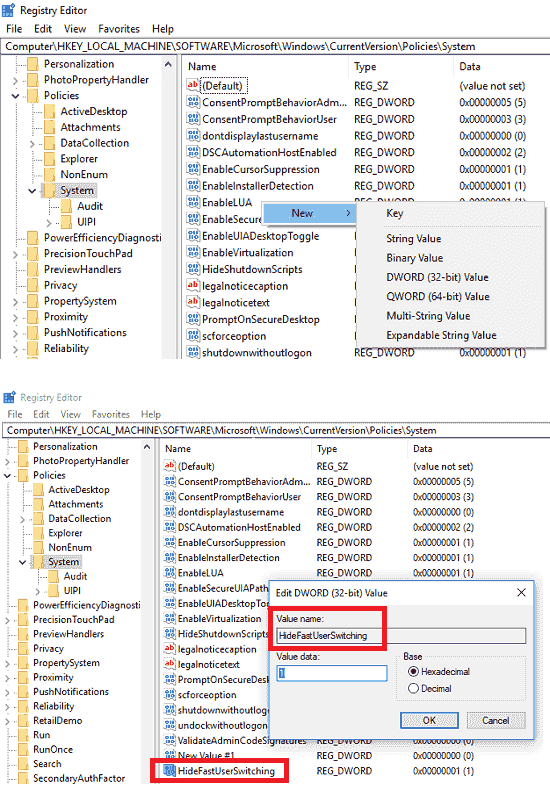550x788 pixels.
Task: Choose Multi-String Value from submenu
Action: (x=428, y=316)
